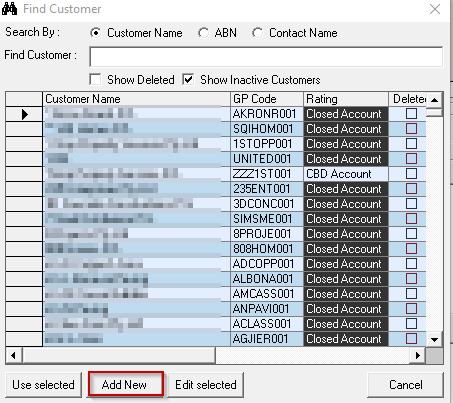
Task: Select the Contact Name radio button
Action: pyautogui.click(x=257, y=33)
